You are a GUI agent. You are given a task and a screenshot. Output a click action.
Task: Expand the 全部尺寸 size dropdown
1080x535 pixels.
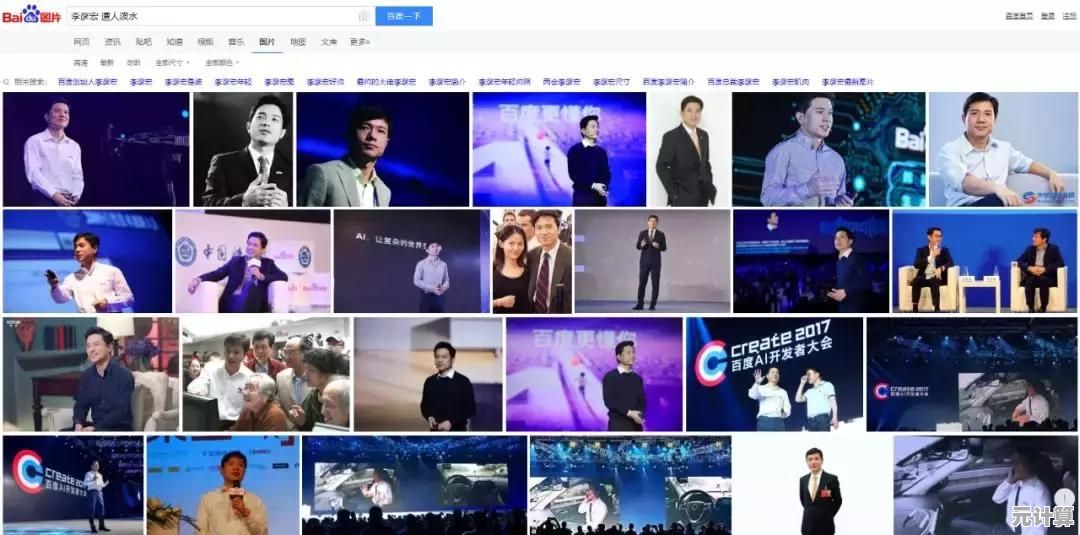(x=170, y=62)
